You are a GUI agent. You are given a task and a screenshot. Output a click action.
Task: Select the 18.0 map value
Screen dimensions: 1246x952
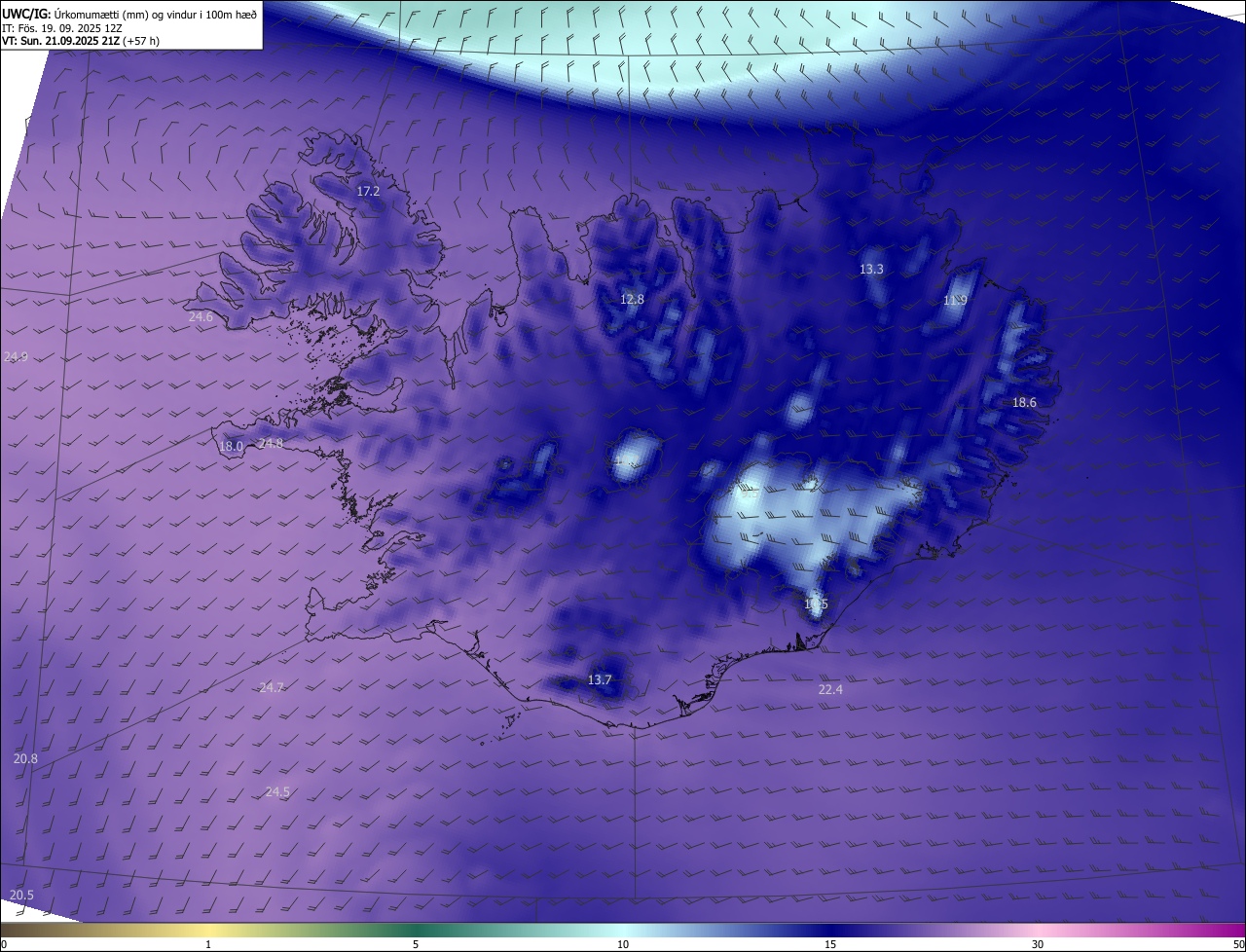[x=231, y=447]
